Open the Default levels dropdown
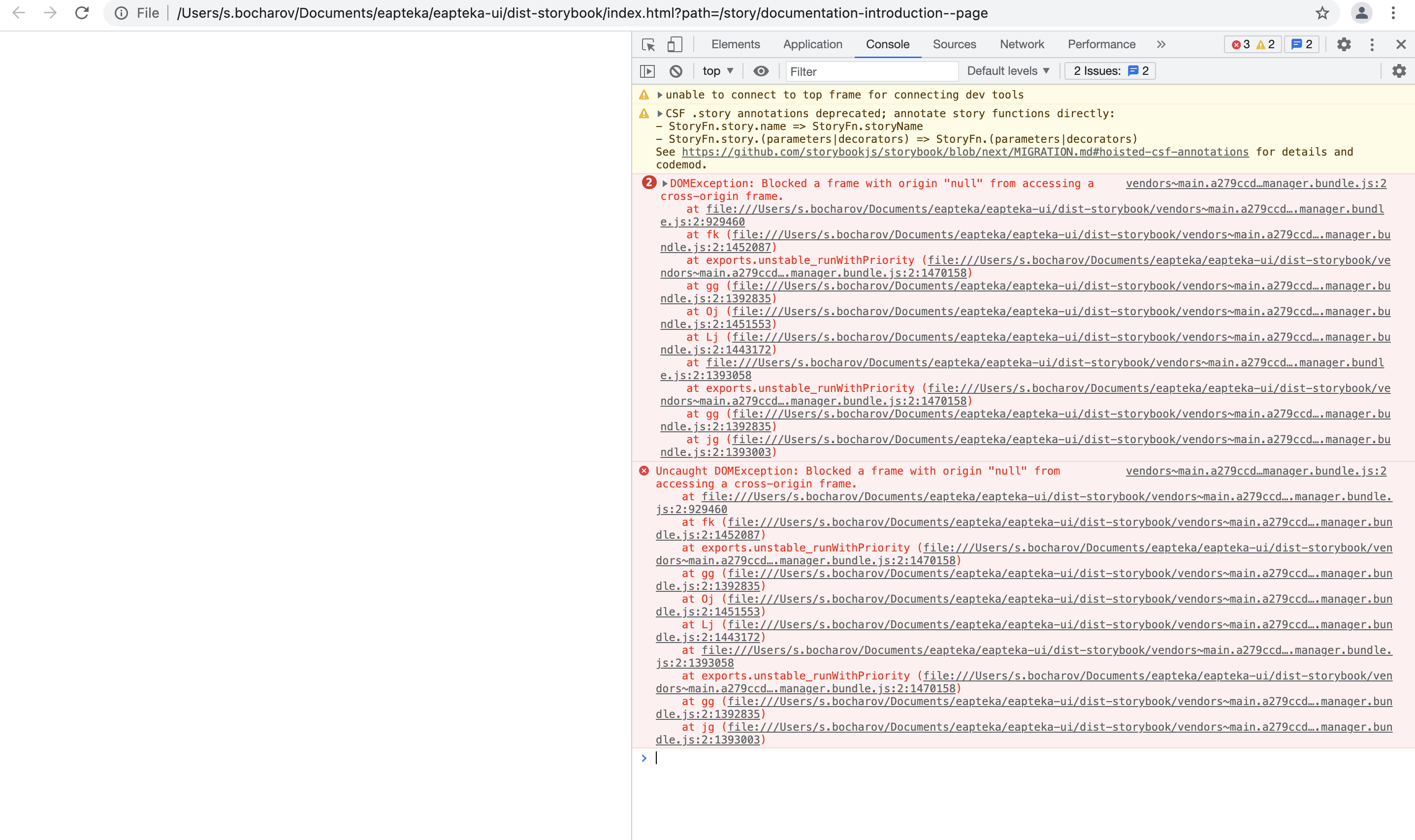1415x840 pixels. click(x=1007, y=71)
